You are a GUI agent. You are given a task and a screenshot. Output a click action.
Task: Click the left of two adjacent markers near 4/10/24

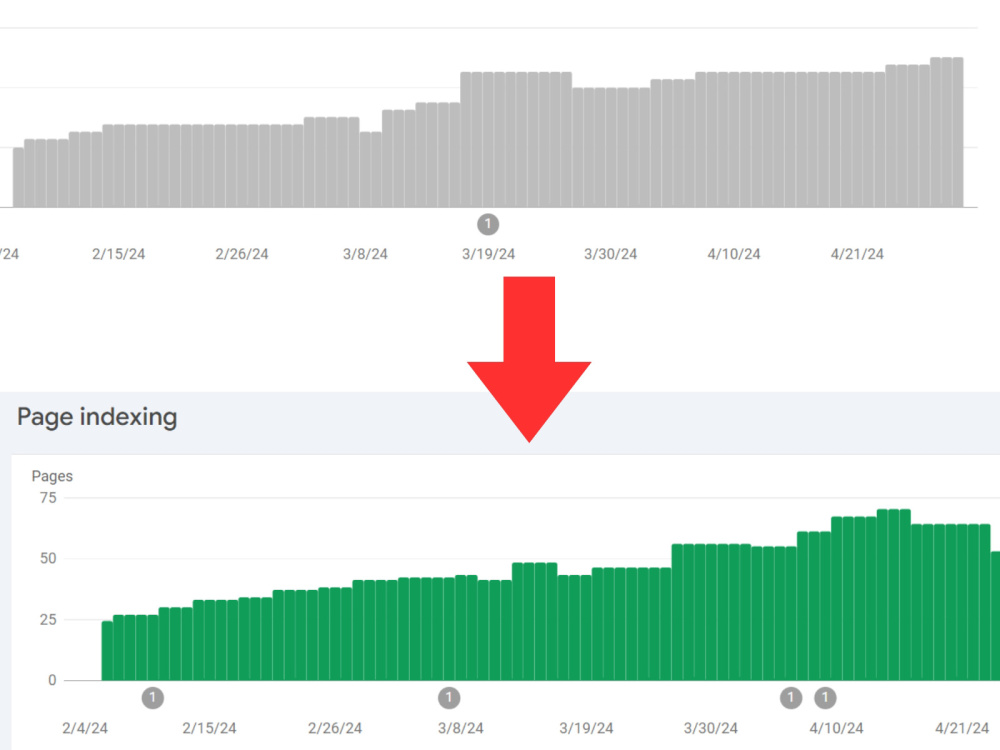coord(791,698)
